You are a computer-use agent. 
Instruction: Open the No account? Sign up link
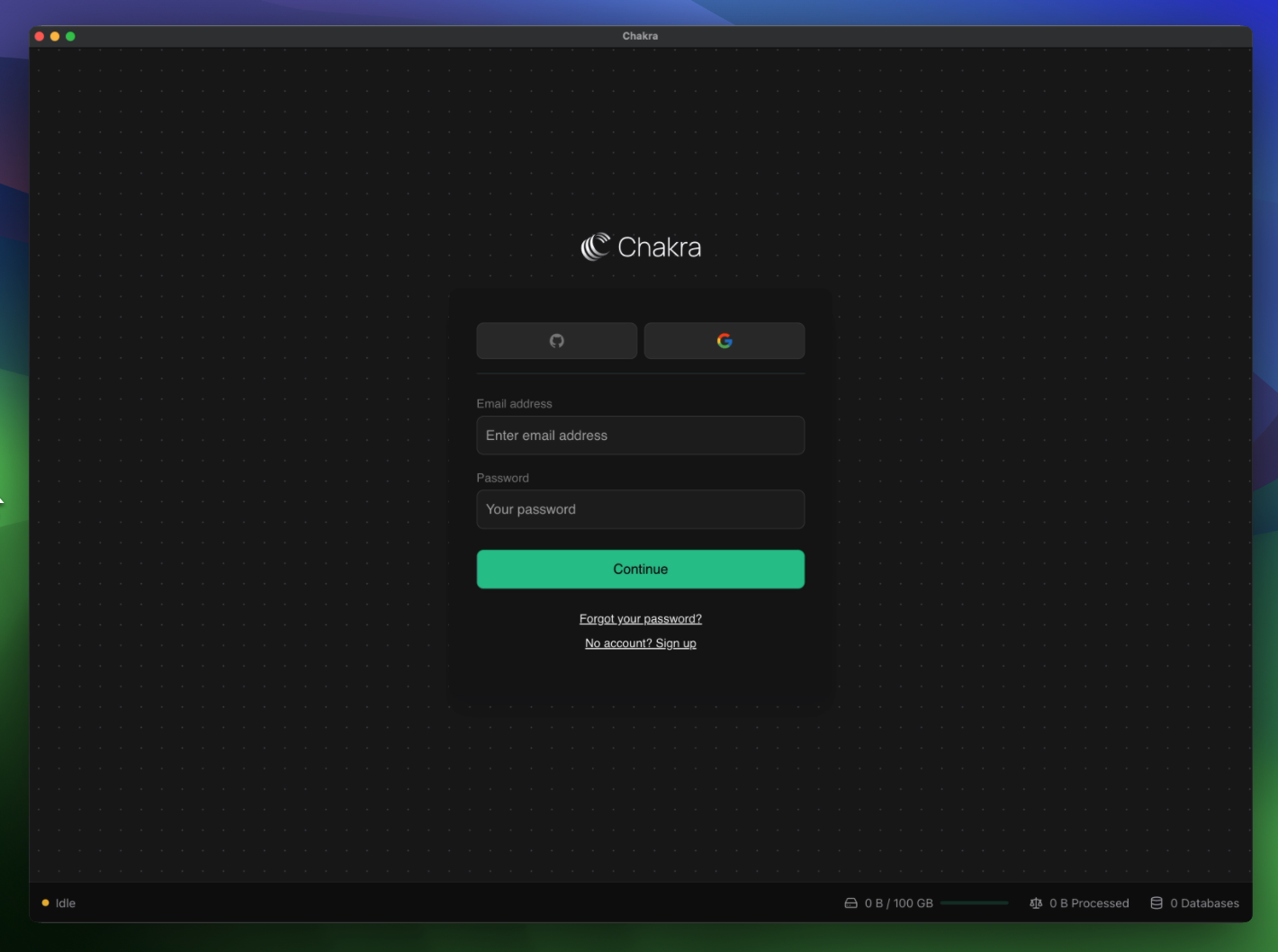point(641,643)
